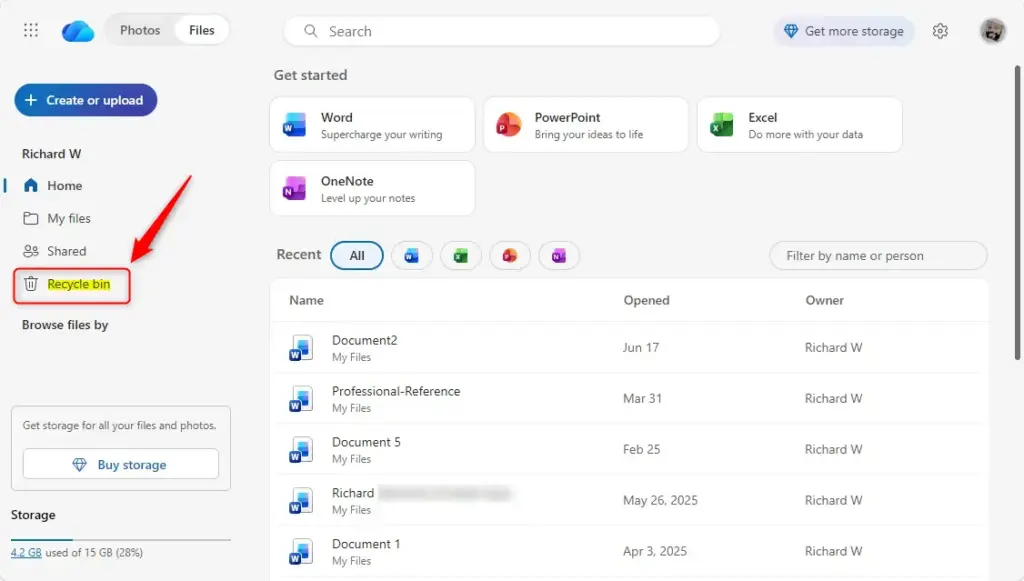This screenshot has height=581, width=1024.
Task: Filter recent files by Excel
Action: tap(460, 255)
